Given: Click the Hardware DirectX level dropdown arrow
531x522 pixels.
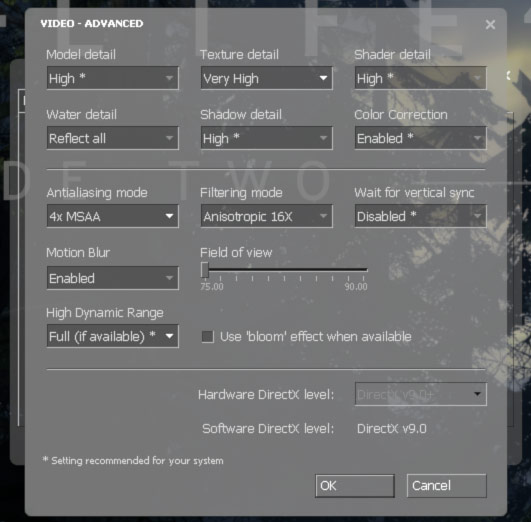Looking at the screenshot, I should click(477, 394).
